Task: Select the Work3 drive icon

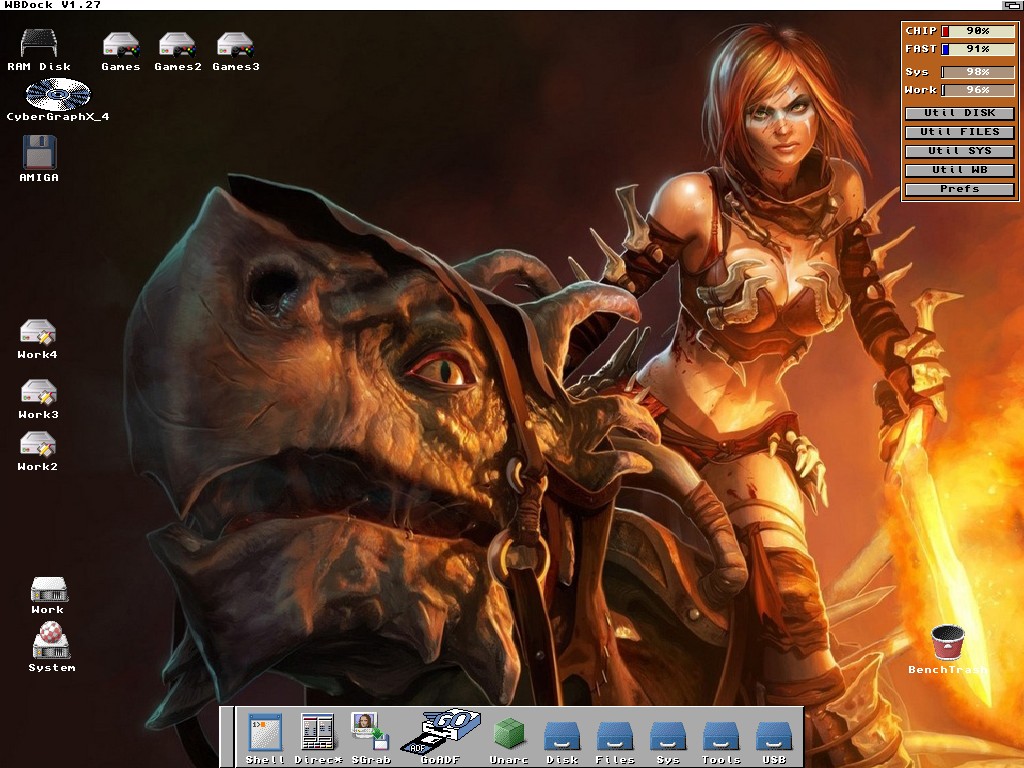Action: tap(39, 392)
